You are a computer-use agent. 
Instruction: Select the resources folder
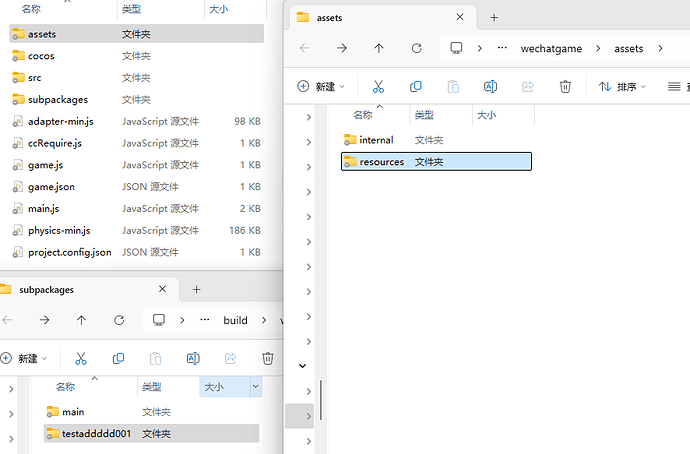click(x=436, y=161)
